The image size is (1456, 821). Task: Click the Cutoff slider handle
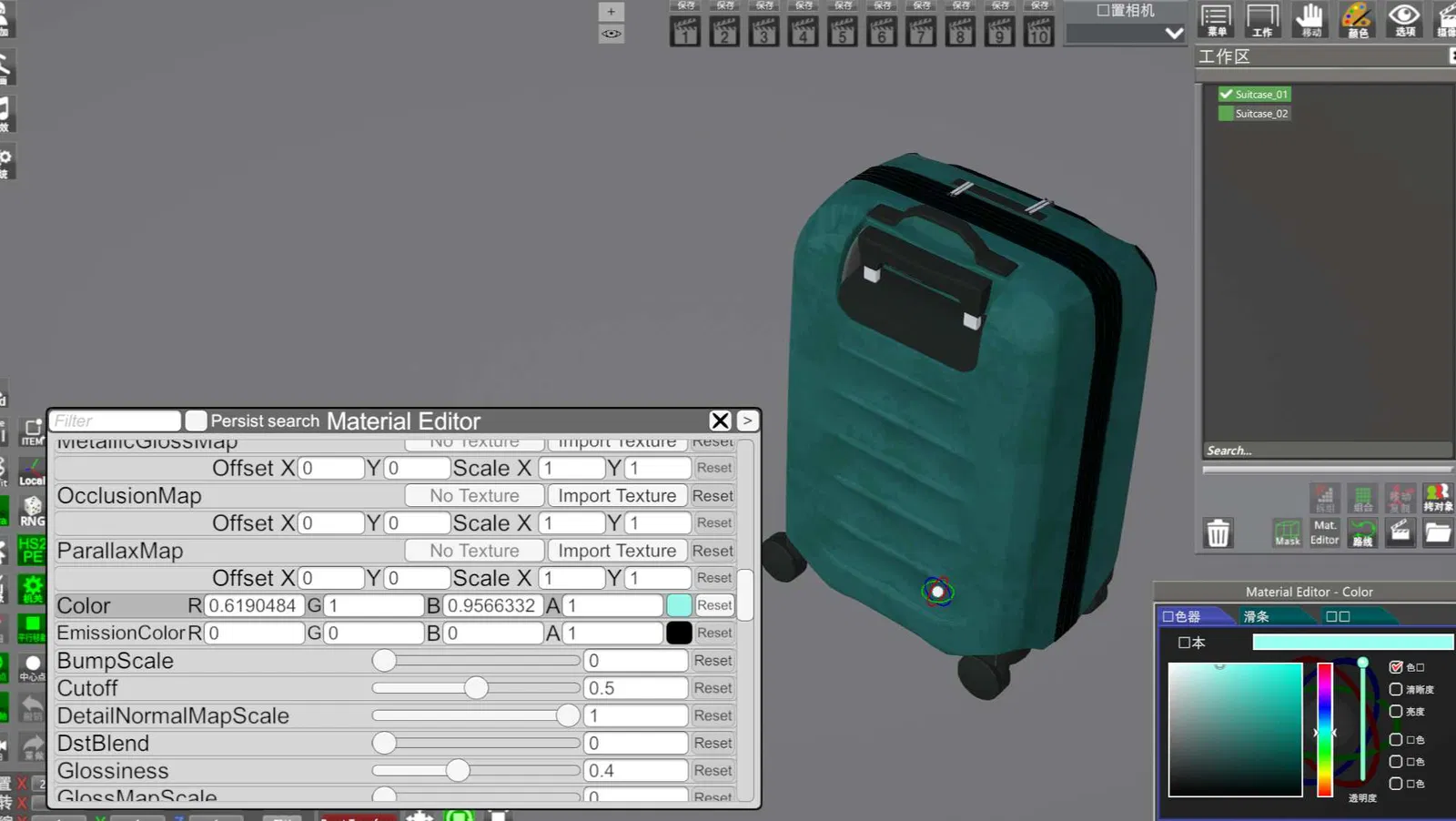coord(476,688)
